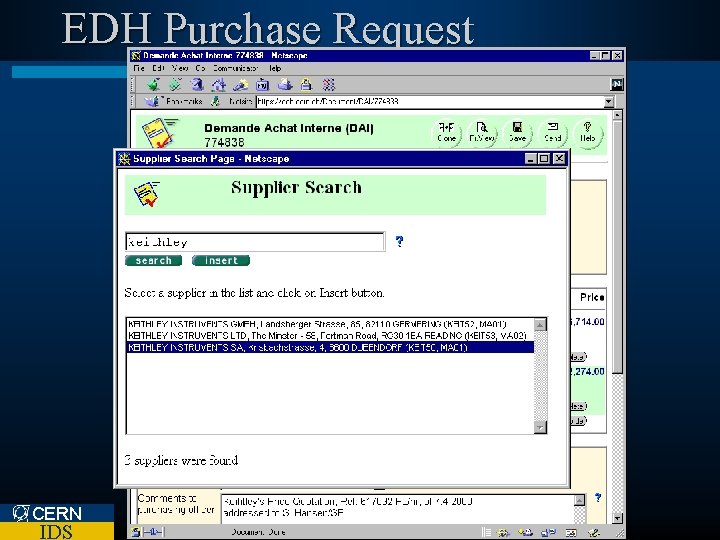Select KEITHLEY INSTRUMENTS SA in supplier list
This screenshot has height=540, width=720.
coord(330,347)
